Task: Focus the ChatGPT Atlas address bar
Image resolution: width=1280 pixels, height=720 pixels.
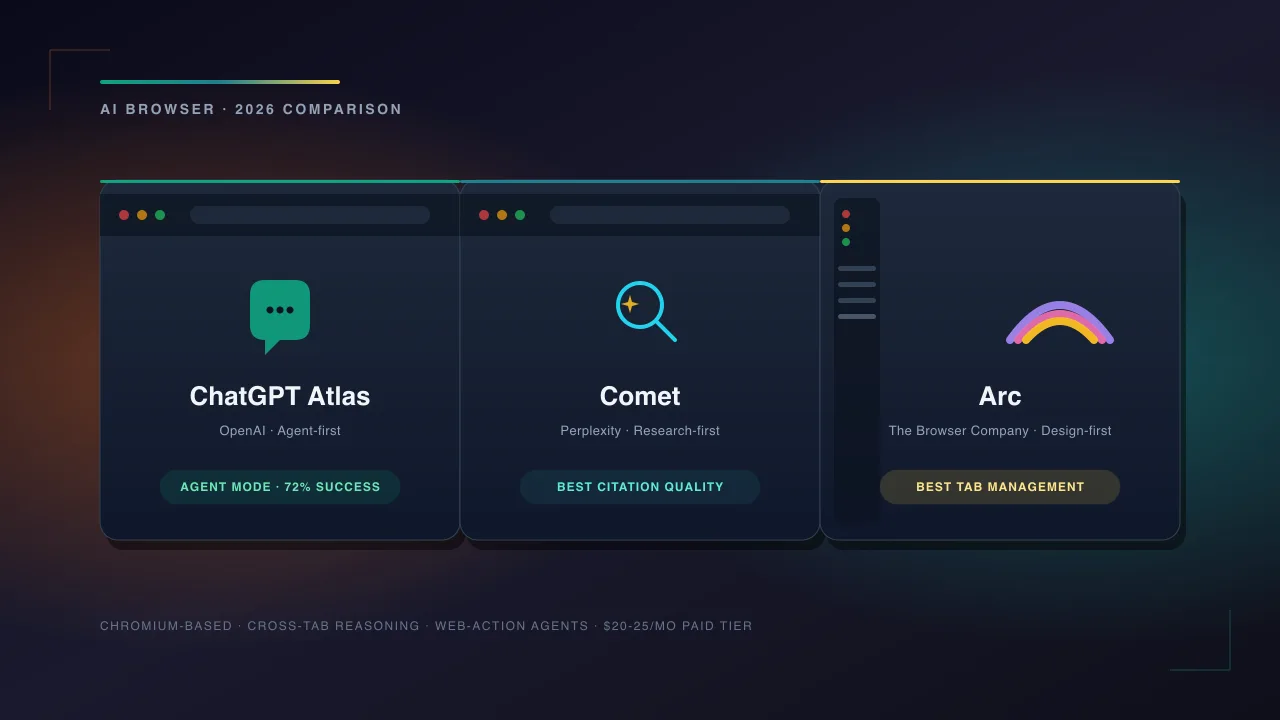Action: pos(310,215)
